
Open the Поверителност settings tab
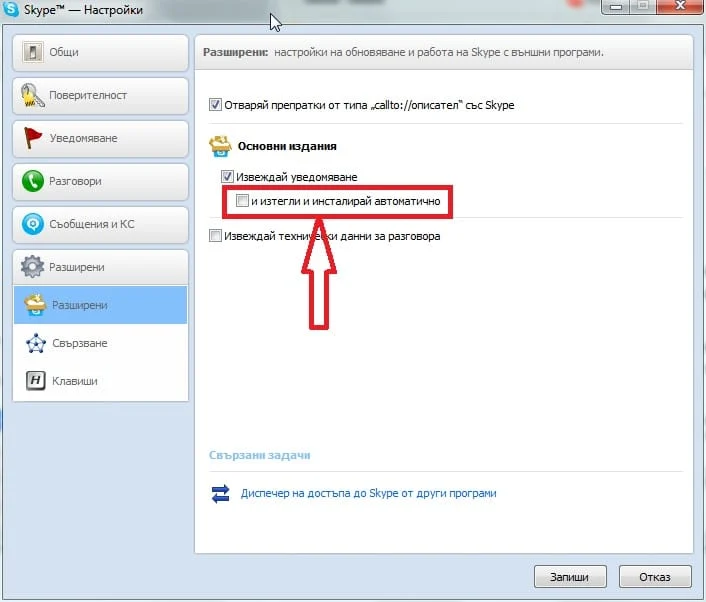point(100,95)
